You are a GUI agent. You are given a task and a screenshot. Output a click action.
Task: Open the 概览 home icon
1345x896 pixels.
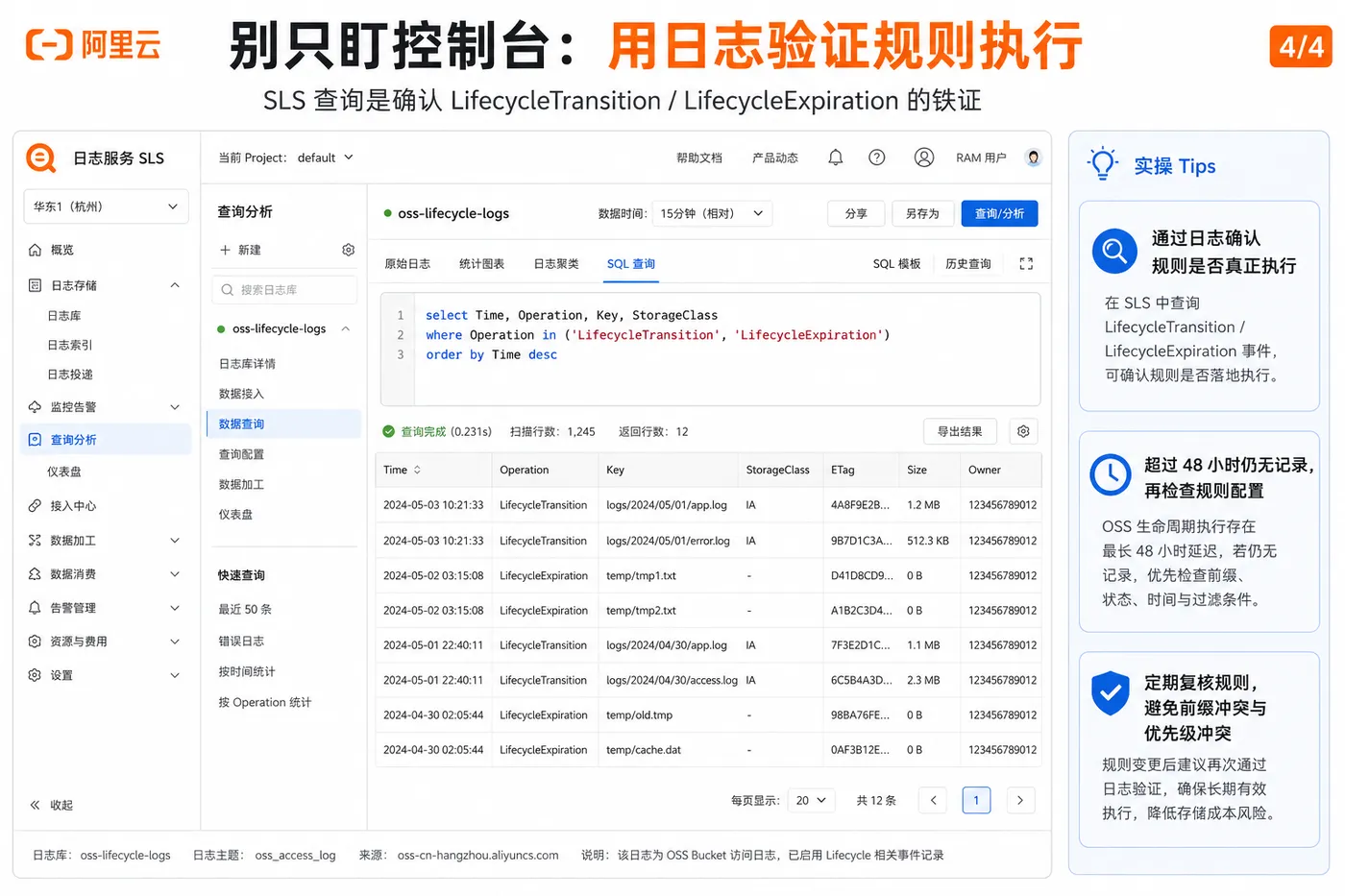35,250
